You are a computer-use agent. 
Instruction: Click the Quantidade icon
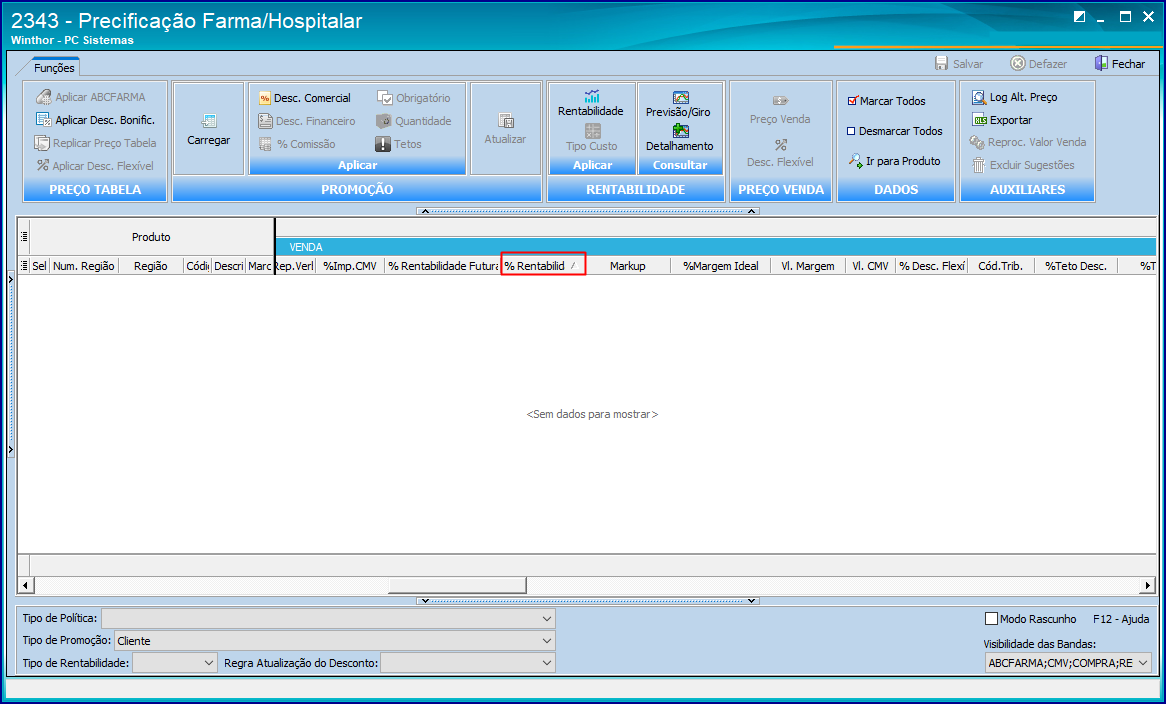(x=384, y=121)
